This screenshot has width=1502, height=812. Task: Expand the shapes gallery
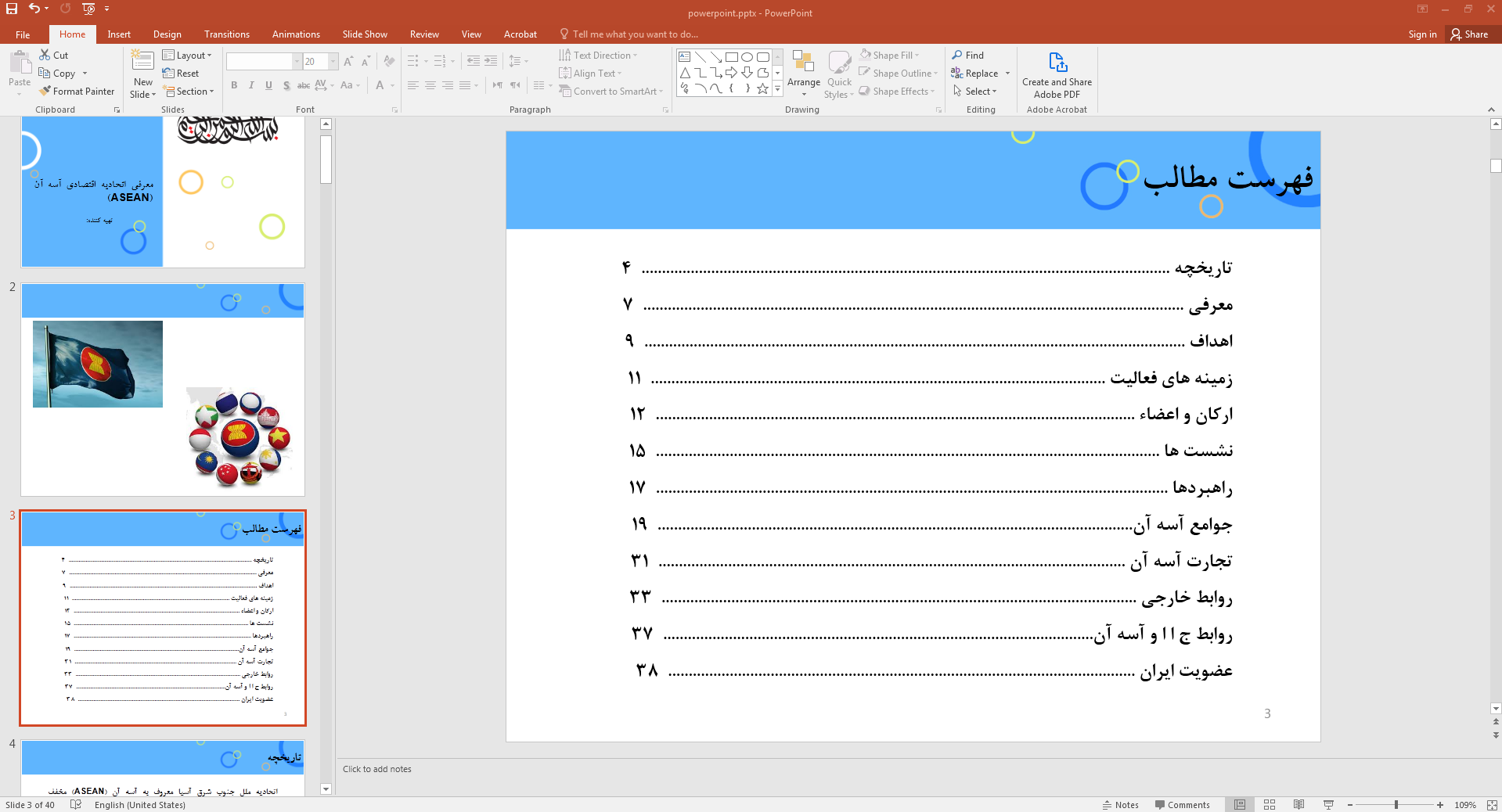pyautogui.click(x=777, y=88)
